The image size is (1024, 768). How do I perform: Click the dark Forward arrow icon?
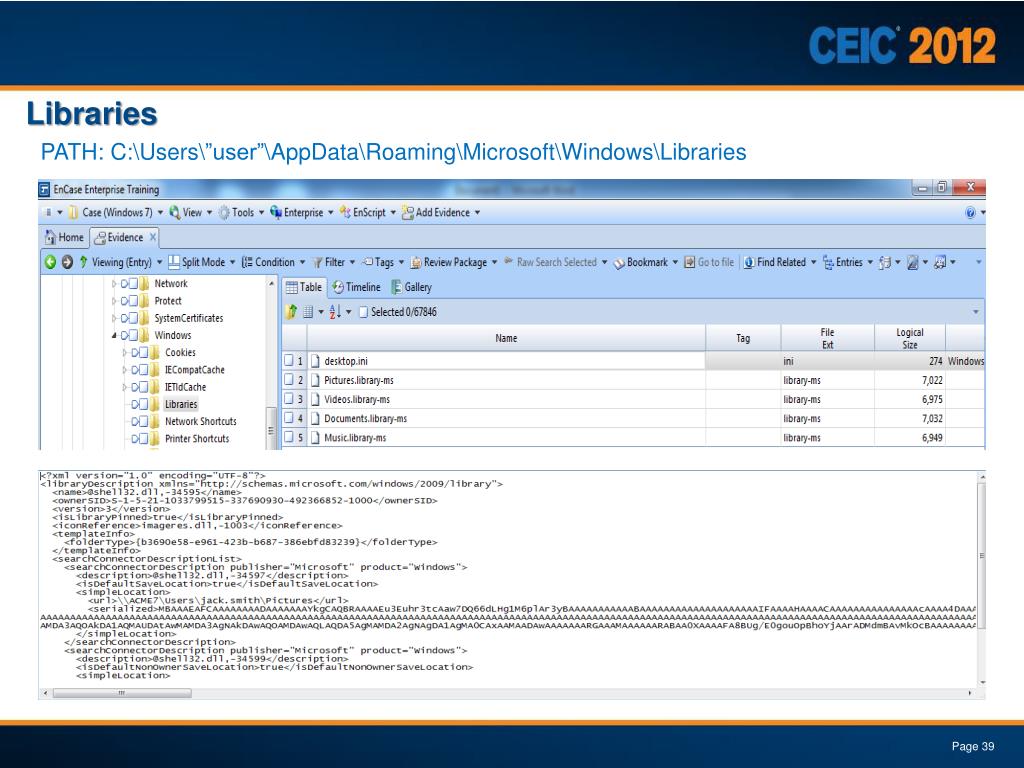click(67, 262)
